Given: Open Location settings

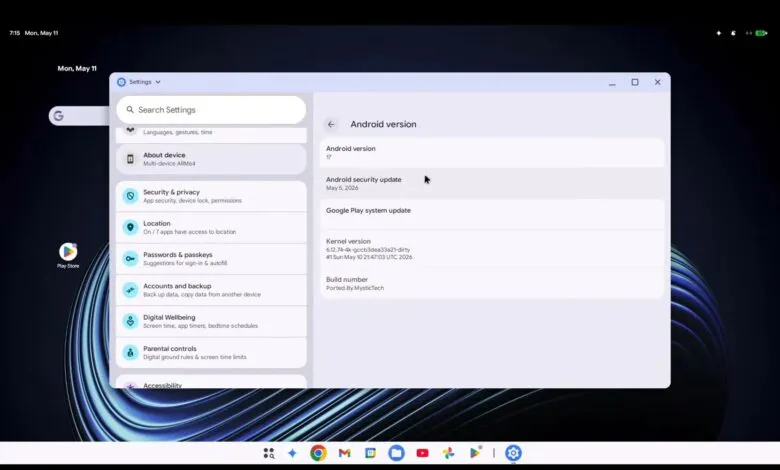Looking at the screenshot, I should pyautogui.click(x=211, y=227).
